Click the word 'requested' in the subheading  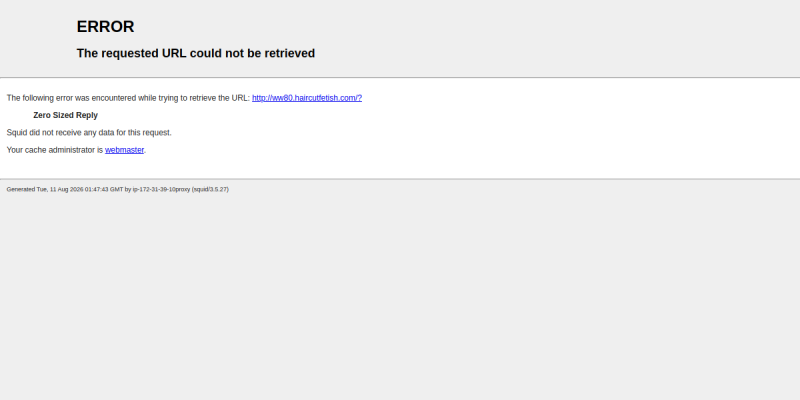tap(130, 54)
